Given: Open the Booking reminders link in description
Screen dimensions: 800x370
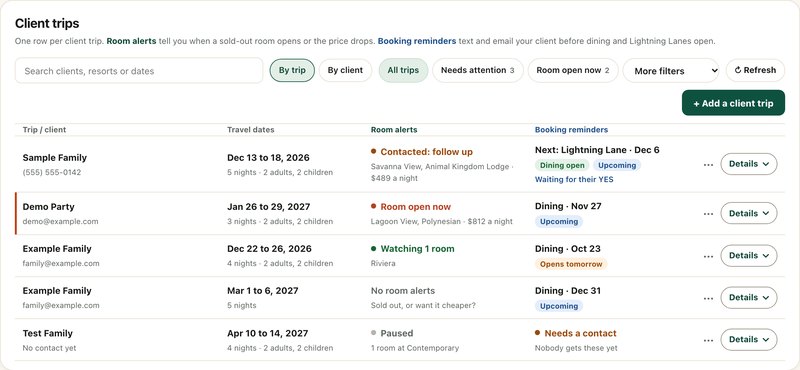Looking at the screenshot, I should [417, 41].
